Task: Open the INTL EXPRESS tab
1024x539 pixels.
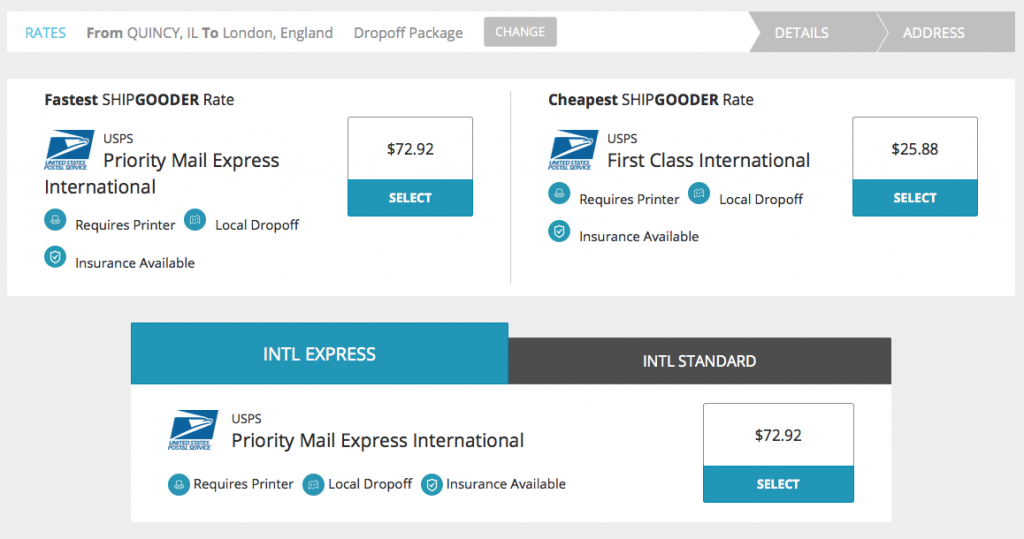Action: tap(319, 354)
